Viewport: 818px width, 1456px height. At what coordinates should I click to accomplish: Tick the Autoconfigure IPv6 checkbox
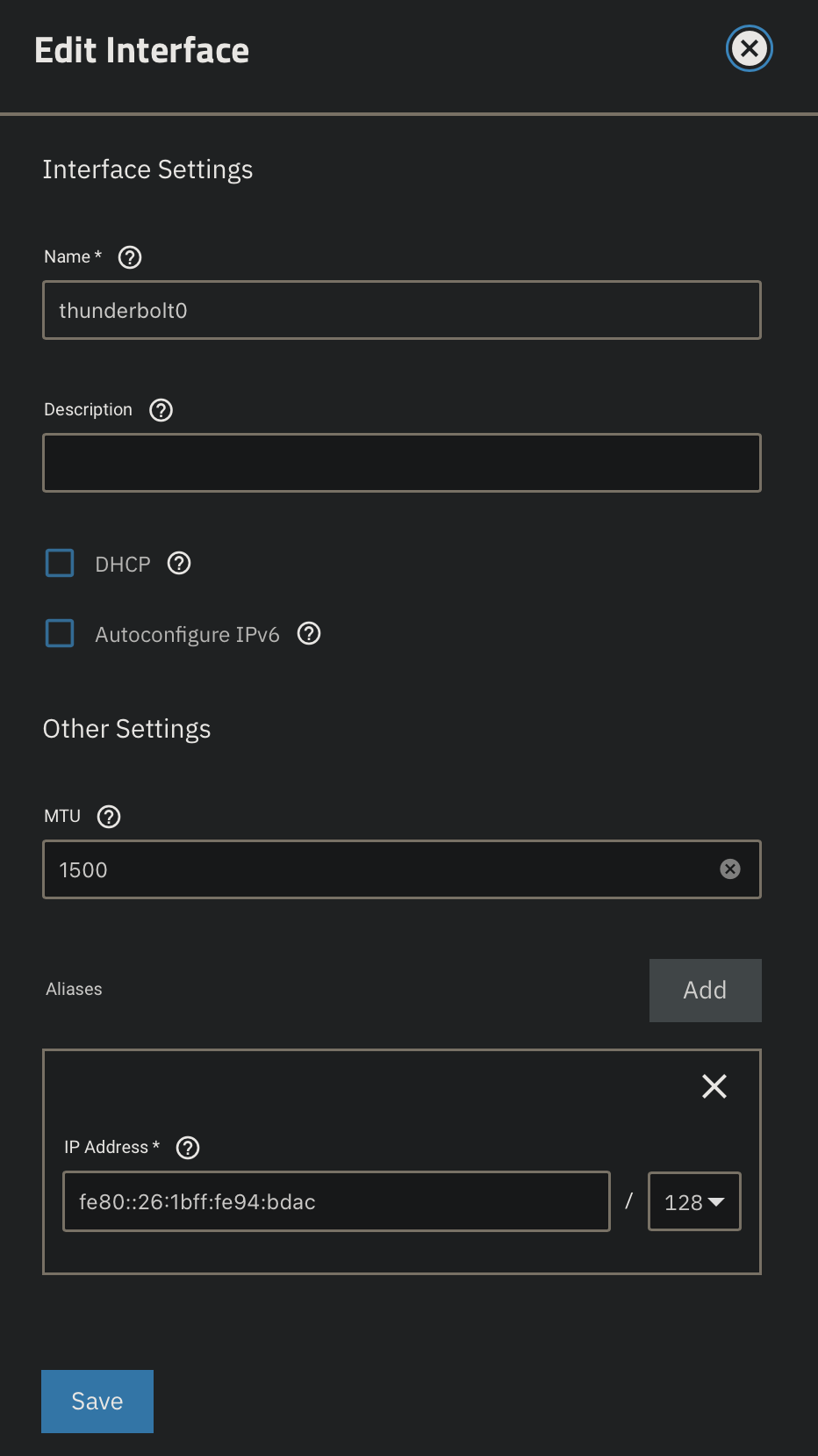(x=60, y=633)
